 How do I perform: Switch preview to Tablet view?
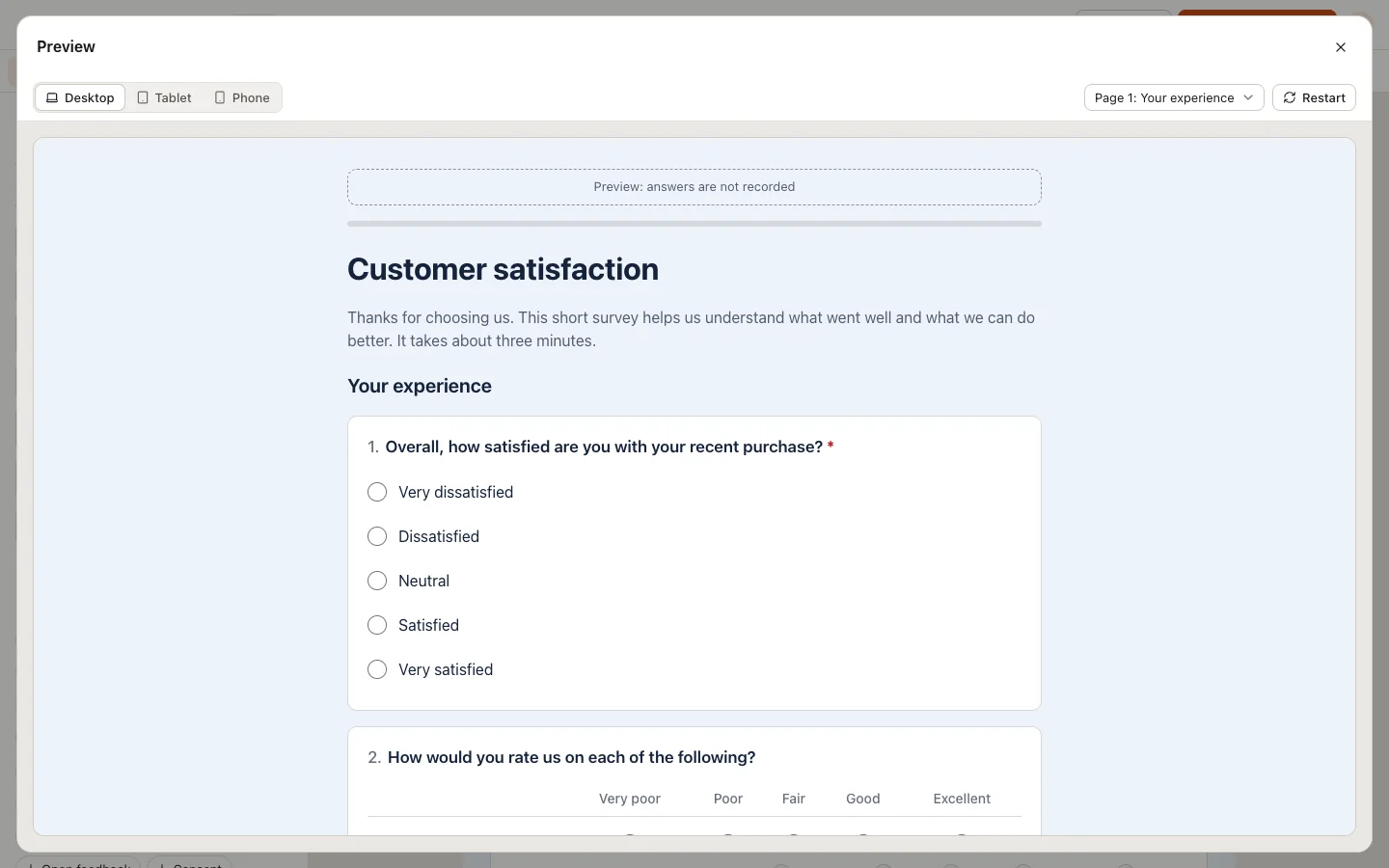(164, 97)
